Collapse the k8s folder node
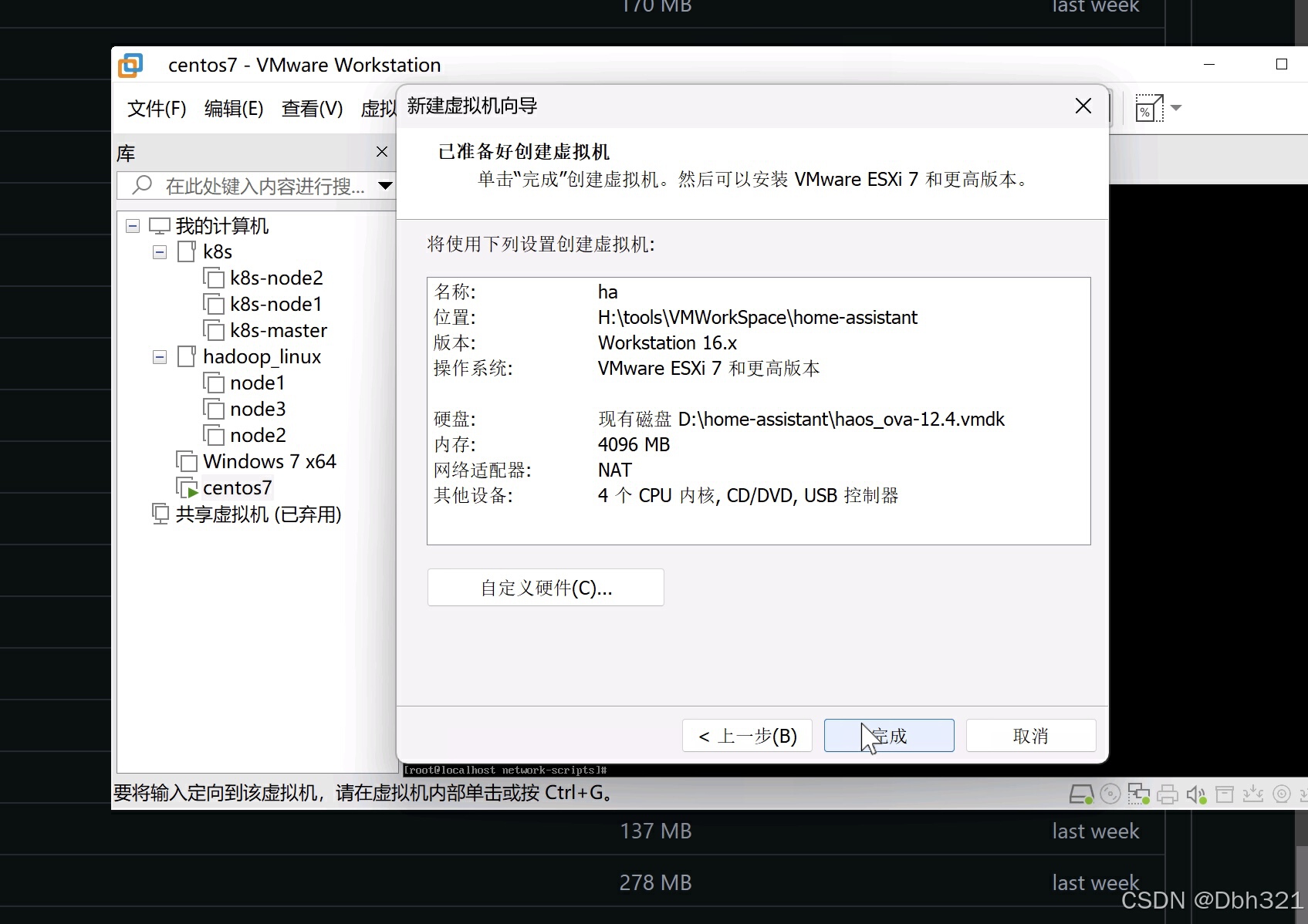 (160, 252)
